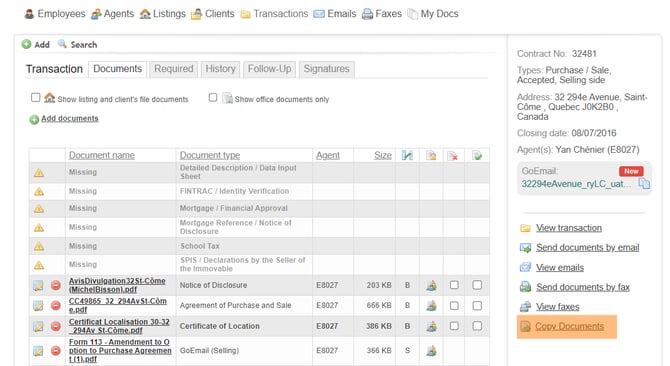Click Send documents by email link
670x366 pixels.
[588, 248]
